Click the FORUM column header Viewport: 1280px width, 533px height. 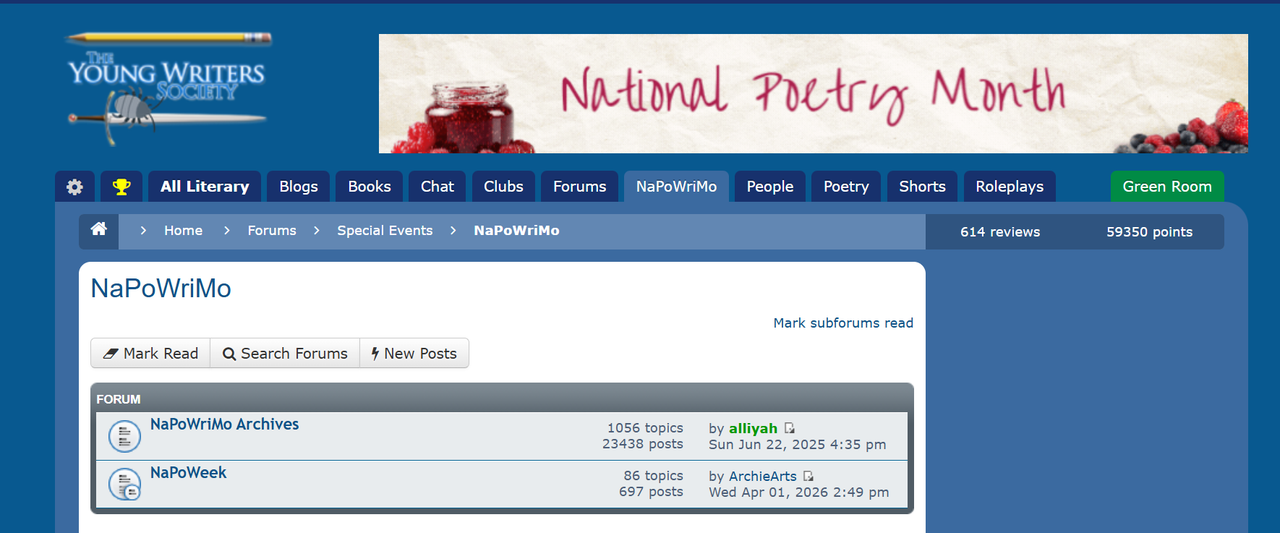pos(119,399)
